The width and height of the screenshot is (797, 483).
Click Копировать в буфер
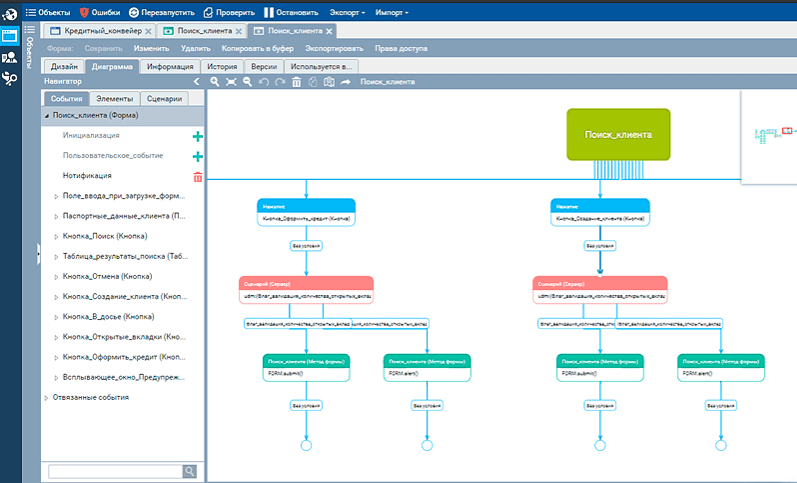coord(258,48)
